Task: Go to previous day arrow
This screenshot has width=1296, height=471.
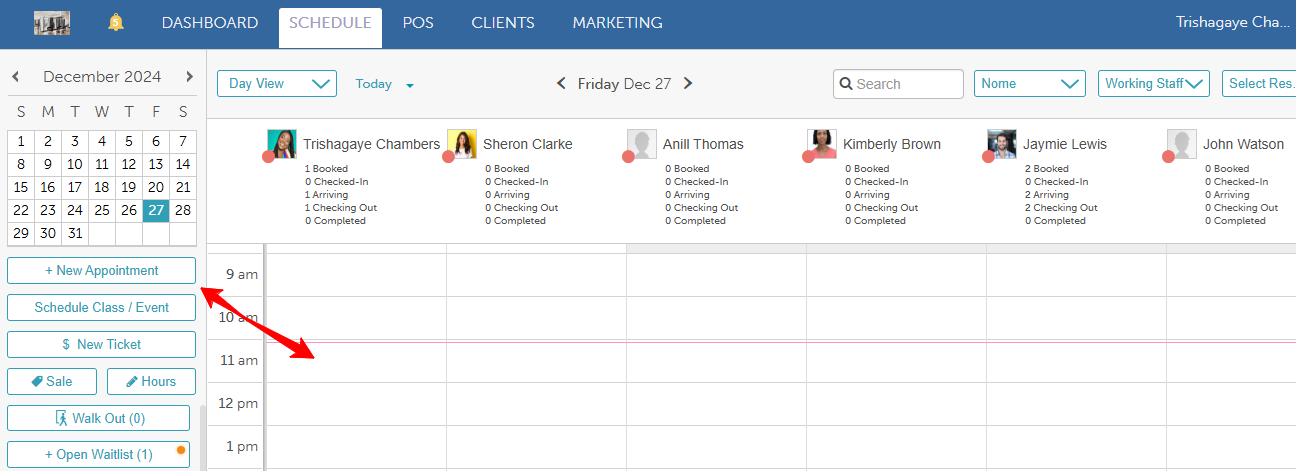Action: pos(561,84)
